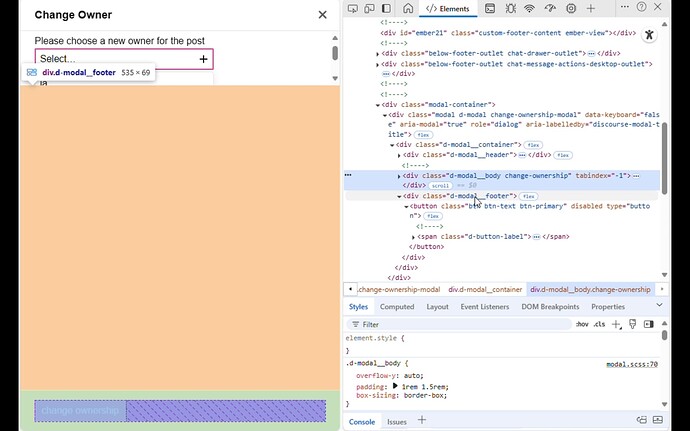Screen dimensions: 690x431
Task: Open the Computed tab
Action: point(397,307)
